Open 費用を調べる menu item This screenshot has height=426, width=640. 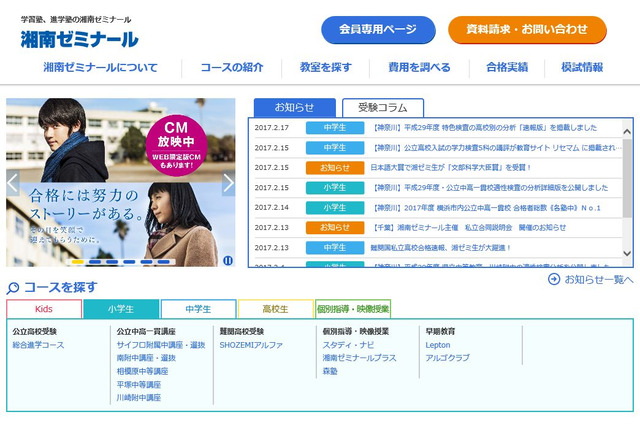point(419,67)
